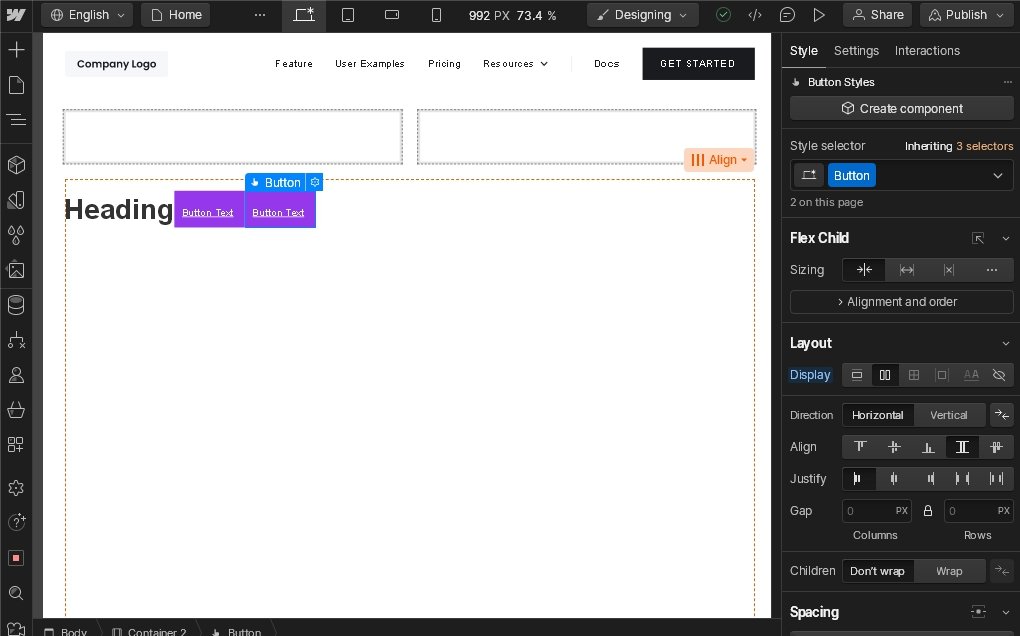Switch to the Interactions tab

pyautogui.click(x=927, y=51)
